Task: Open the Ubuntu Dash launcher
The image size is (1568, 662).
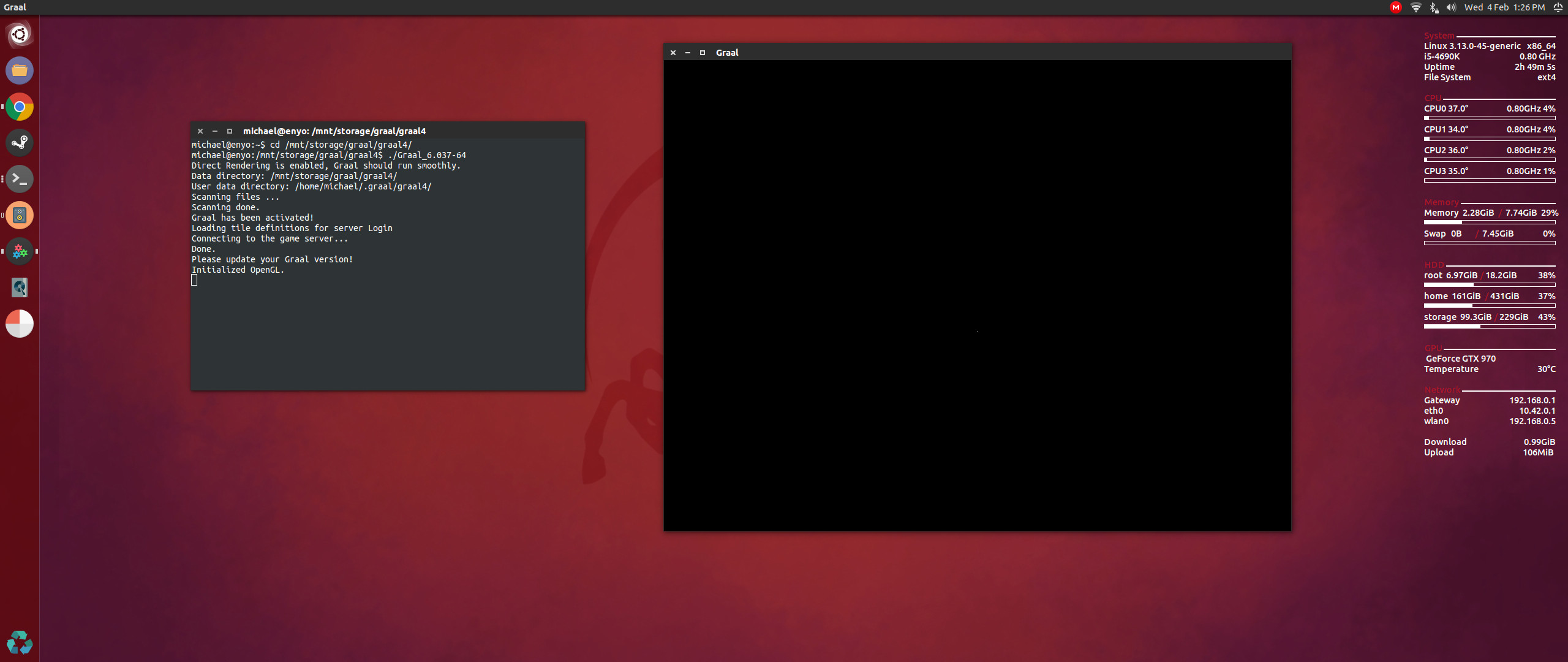Action: (20, 34)
